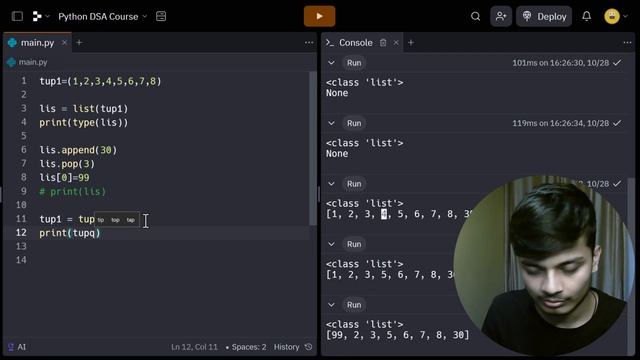Open the user avatar menu
This screenshot has height=360, width=640.
point(612,16)
